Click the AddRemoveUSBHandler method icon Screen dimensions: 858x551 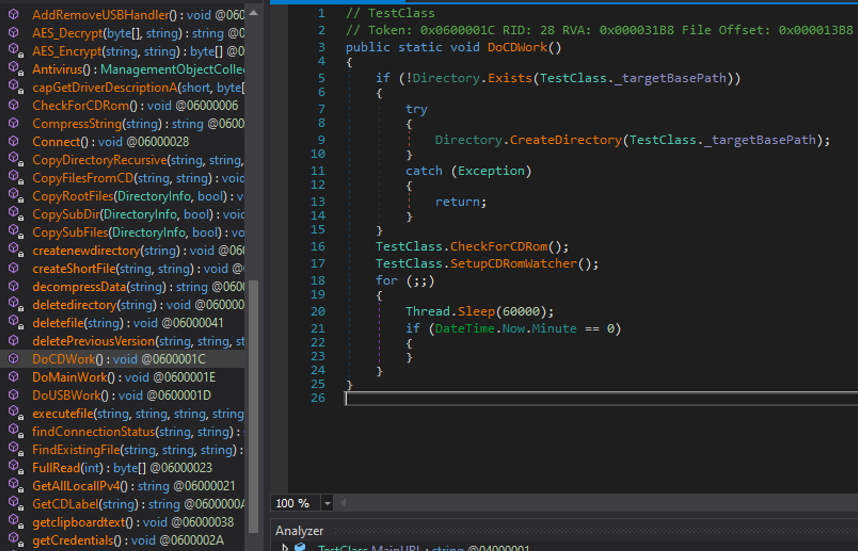(x=14, y=15)
